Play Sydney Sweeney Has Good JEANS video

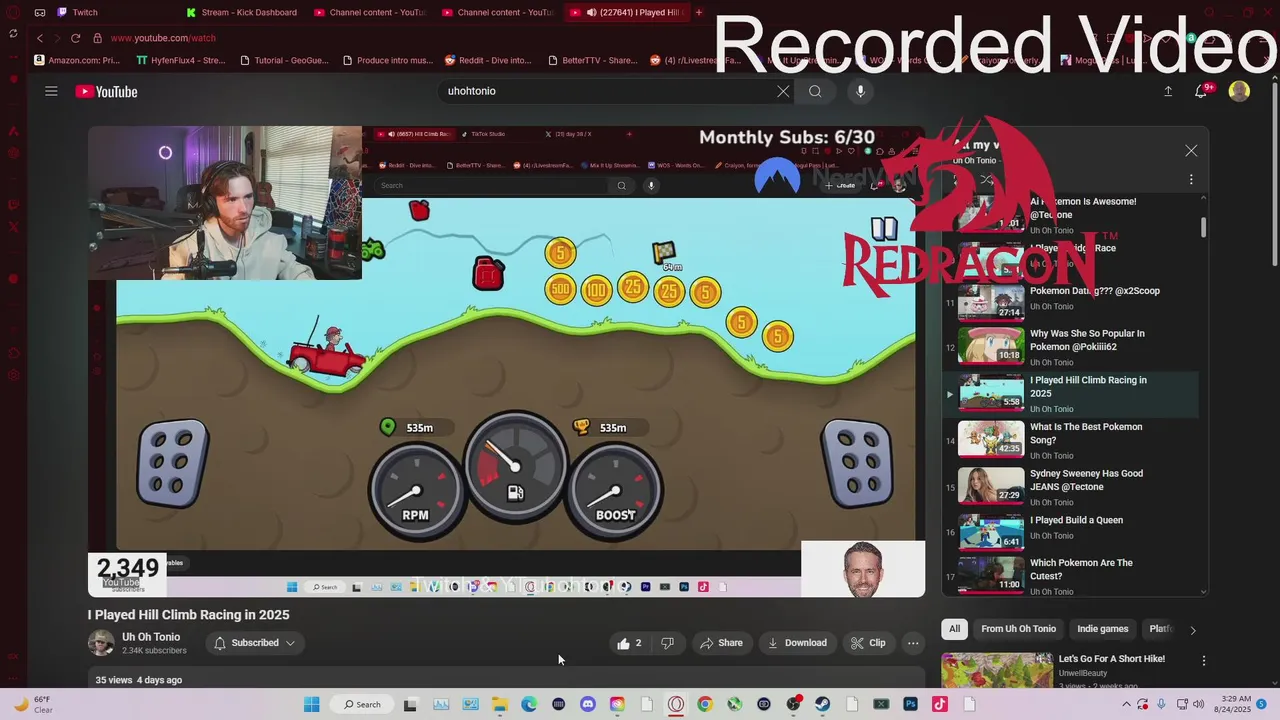click(1070, 486)
